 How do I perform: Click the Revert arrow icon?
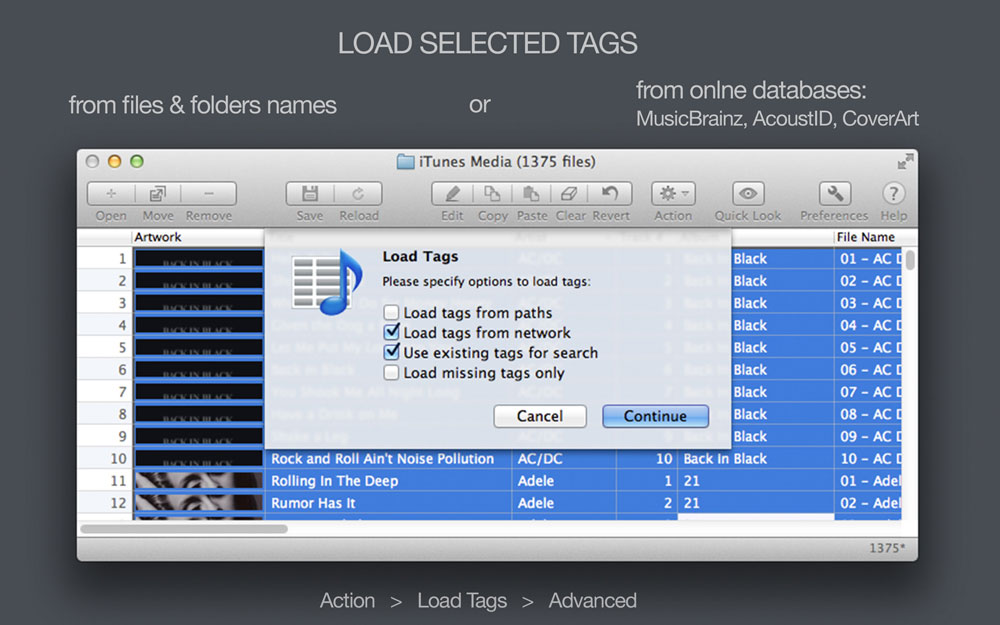coord(610,193)
